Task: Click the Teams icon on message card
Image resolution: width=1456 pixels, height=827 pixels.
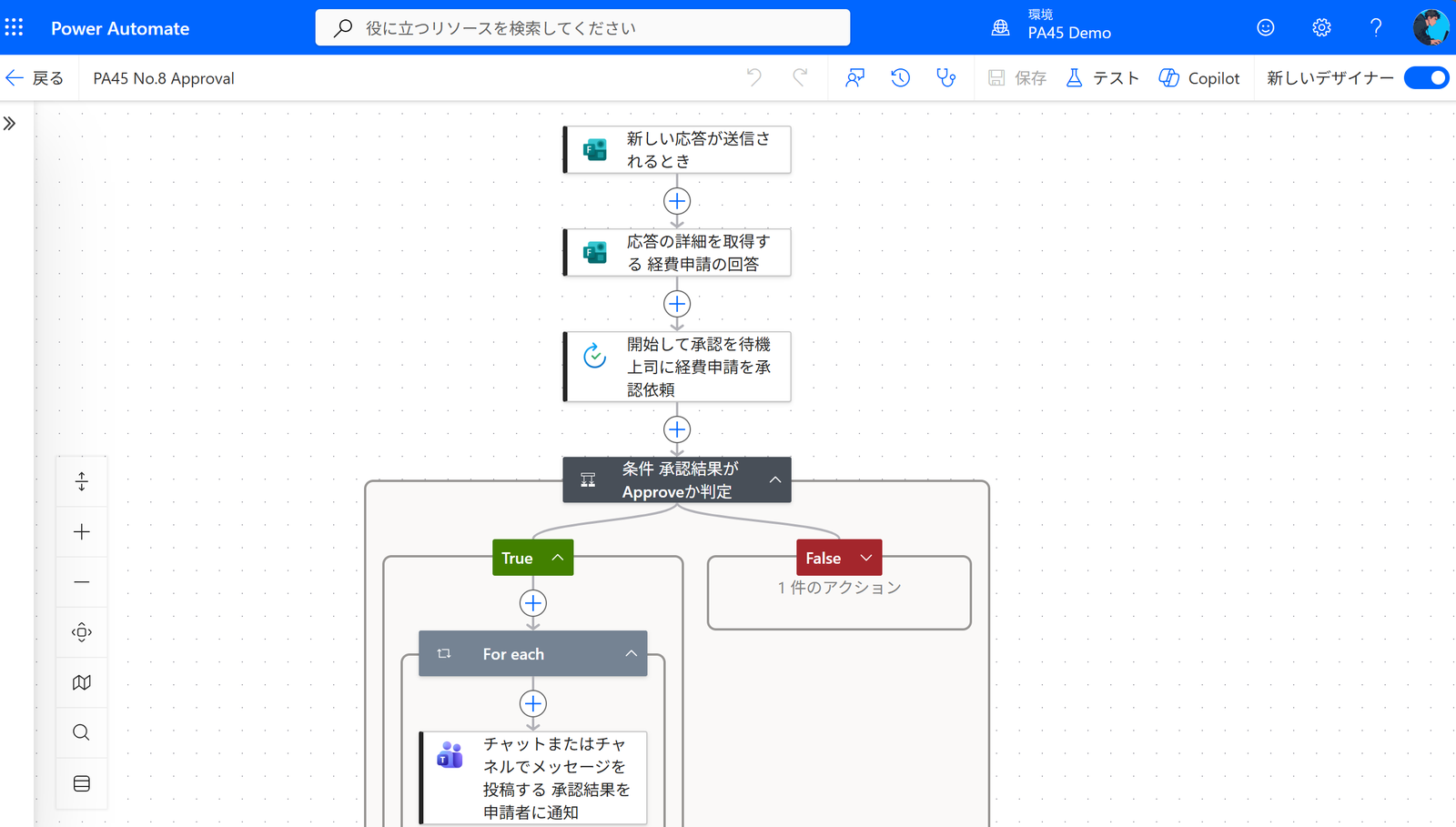Action: pyautogui.click(x=450, y=755)
